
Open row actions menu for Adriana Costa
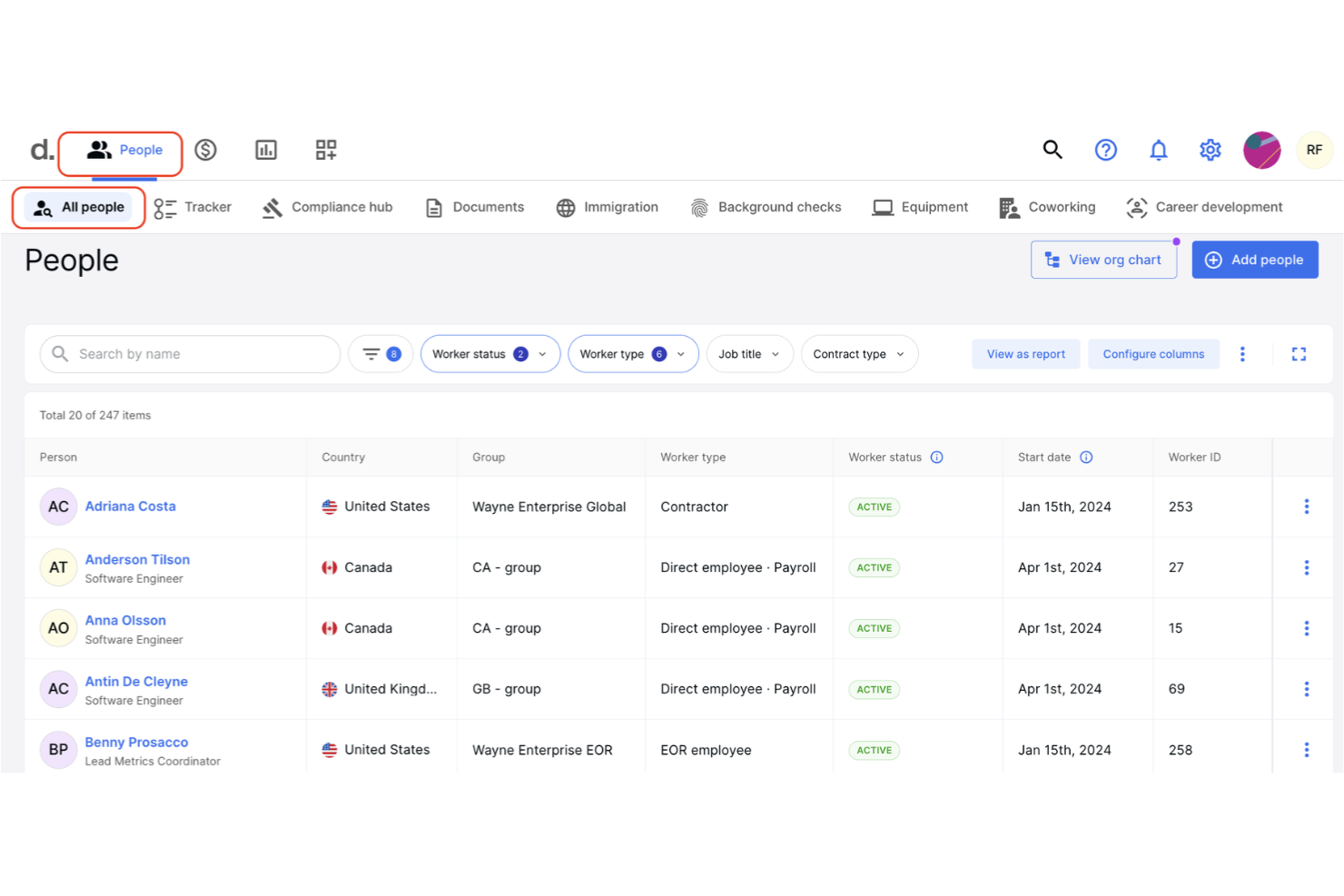[1306, 507]
